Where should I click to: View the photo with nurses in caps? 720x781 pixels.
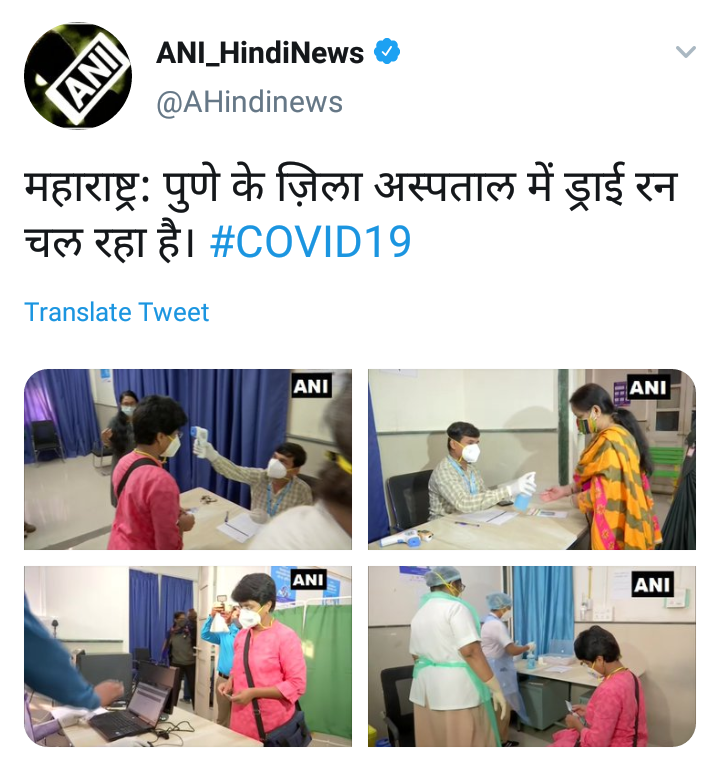532,656
